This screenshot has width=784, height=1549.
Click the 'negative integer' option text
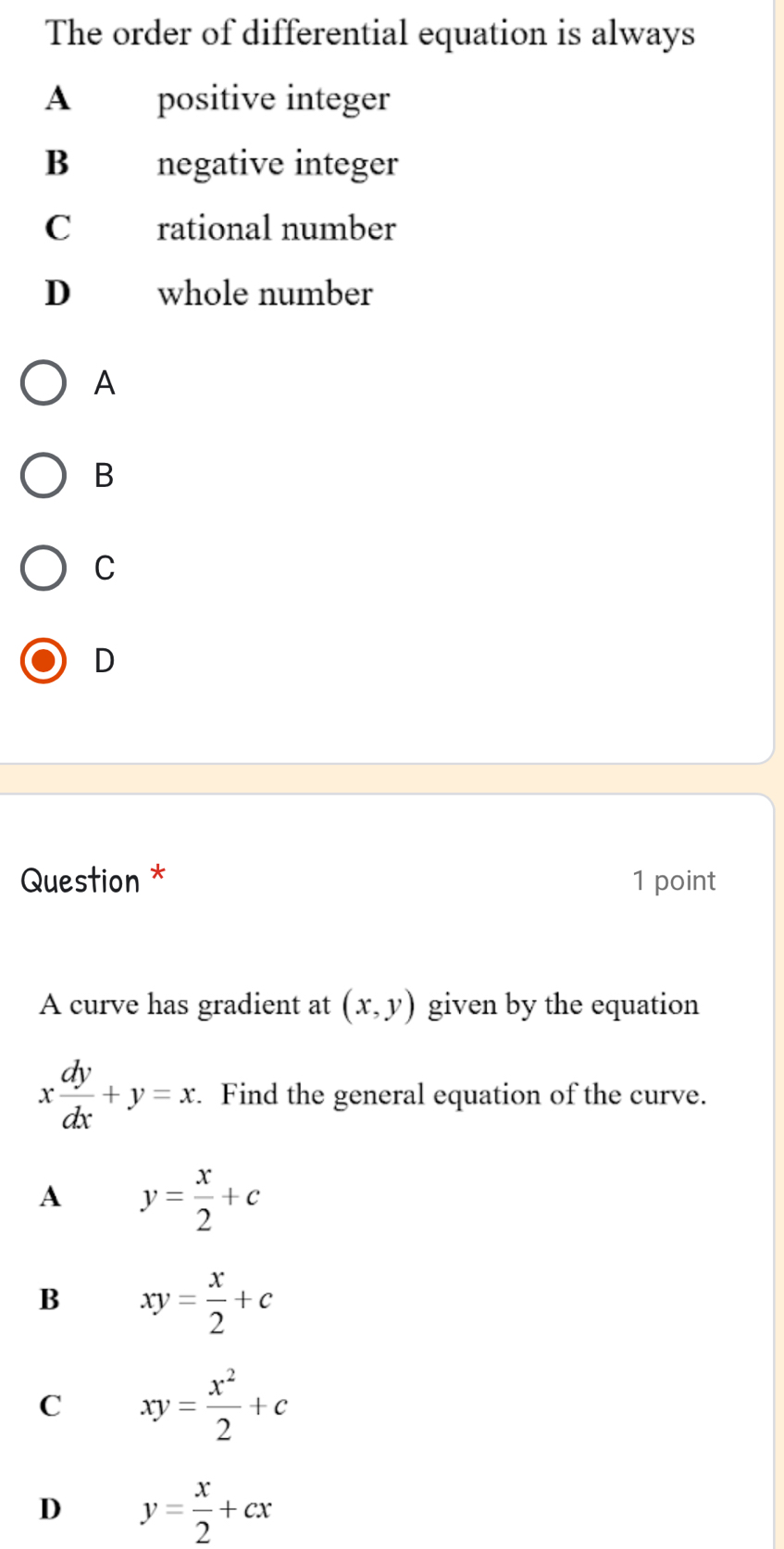(x=277, y=164)
